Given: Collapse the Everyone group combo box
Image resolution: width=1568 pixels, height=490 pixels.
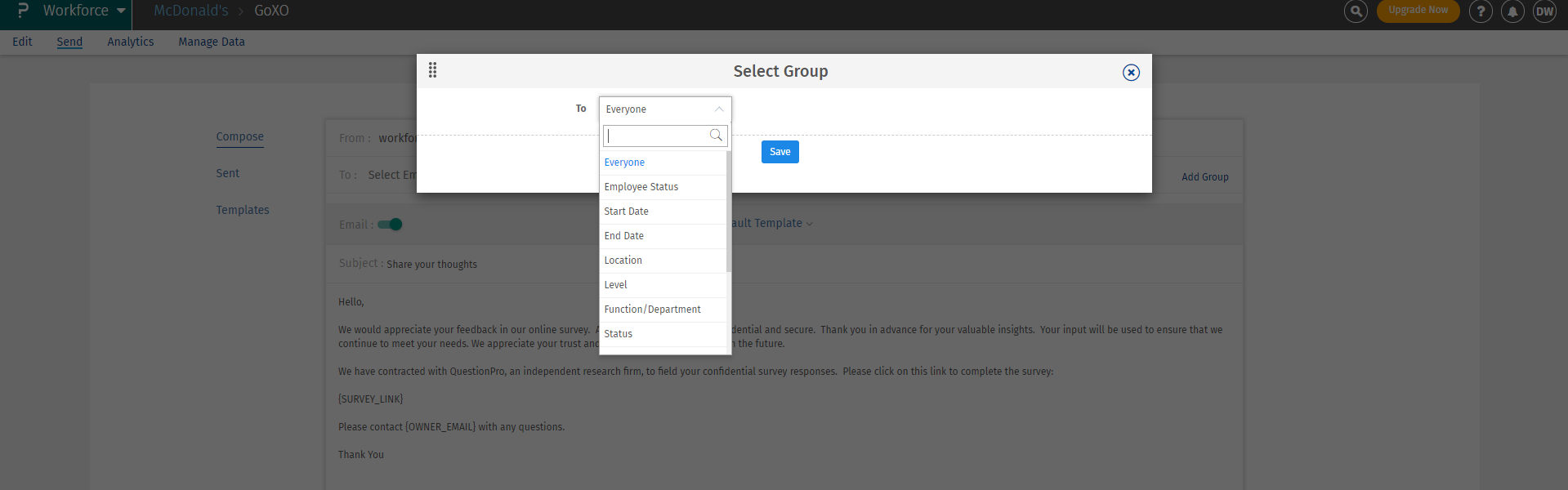Looking at the screenshot, I should [x=665, y=109].
